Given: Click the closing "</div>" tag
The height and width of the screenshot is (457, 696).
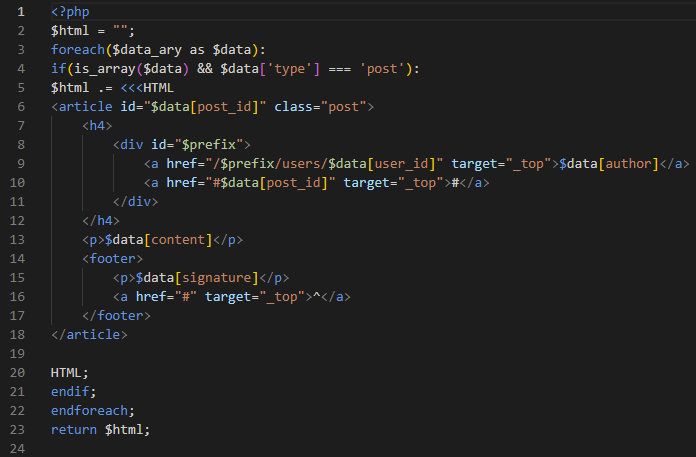Looking at the screenshot, I should point(136,202).
